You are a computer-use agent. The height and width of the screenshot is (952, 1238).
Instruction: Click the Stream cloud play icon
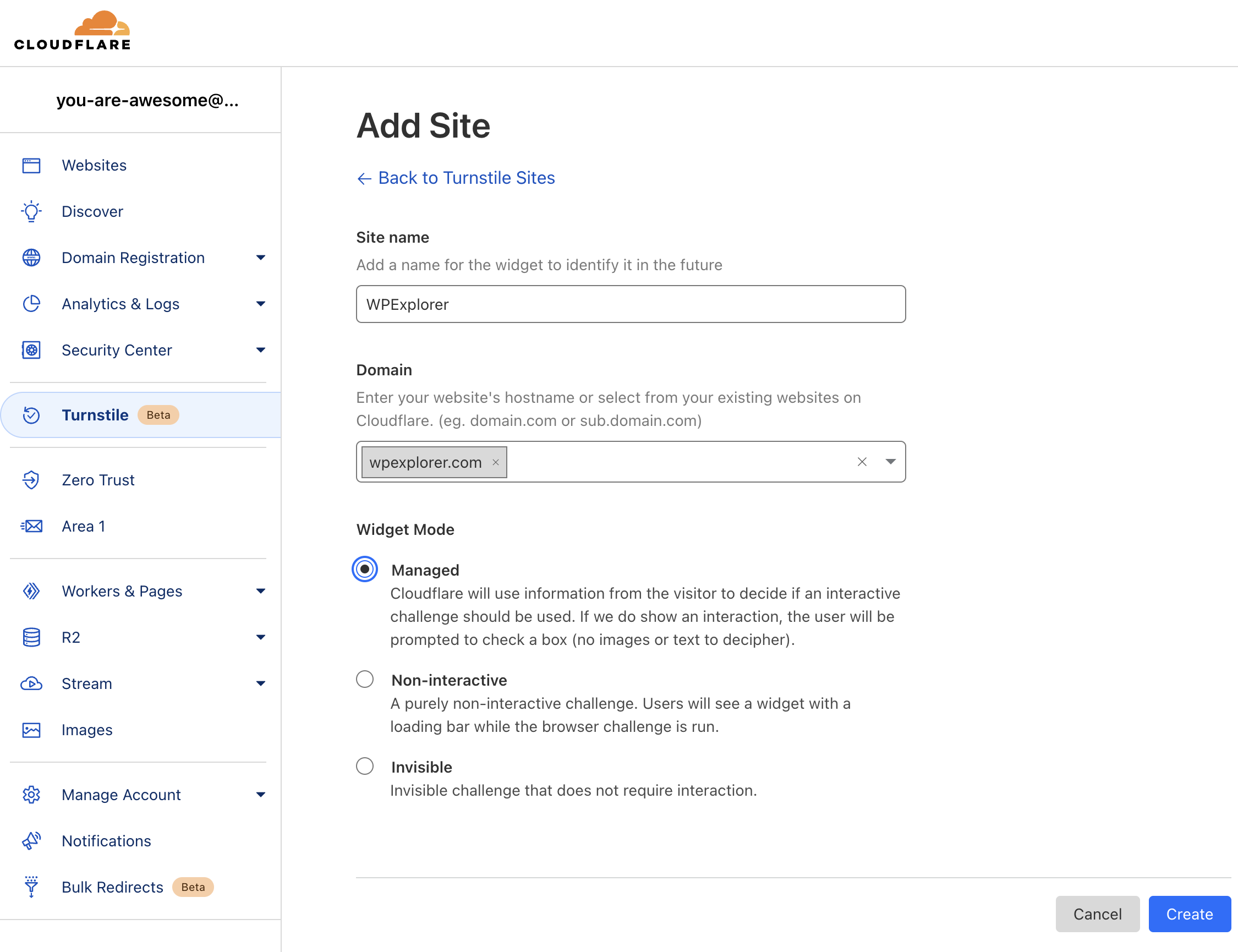(31, 684)
